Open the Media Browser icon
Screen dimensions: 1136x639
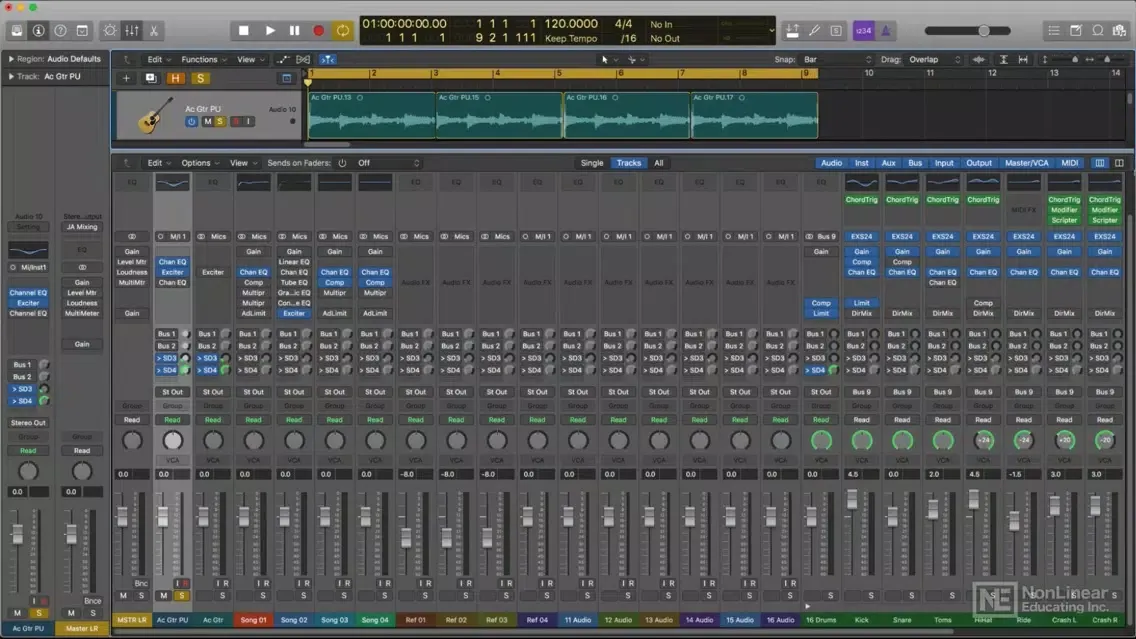pyautogui.click(x=1120, y=30)
